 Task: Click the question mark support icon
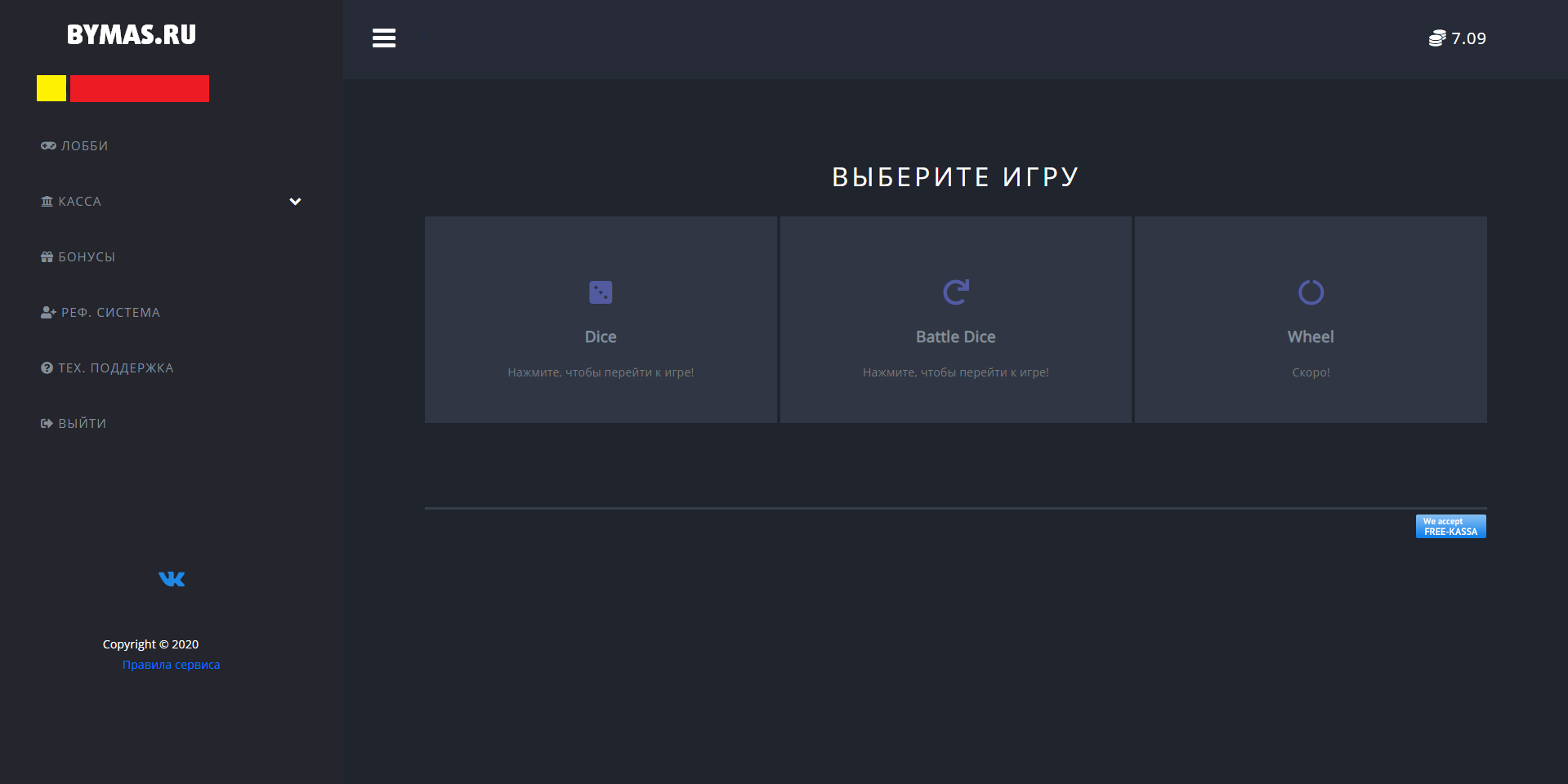[x=47, y=368]
